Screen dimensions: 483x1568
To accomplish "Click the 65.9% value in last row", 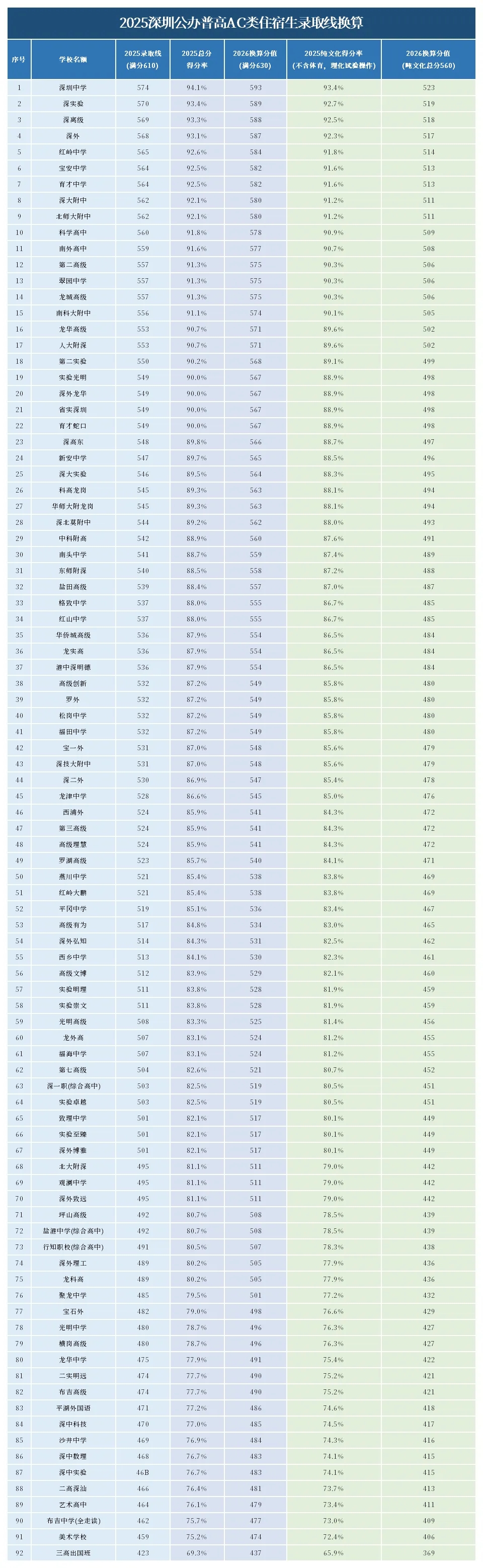I will coord(334,1553).
